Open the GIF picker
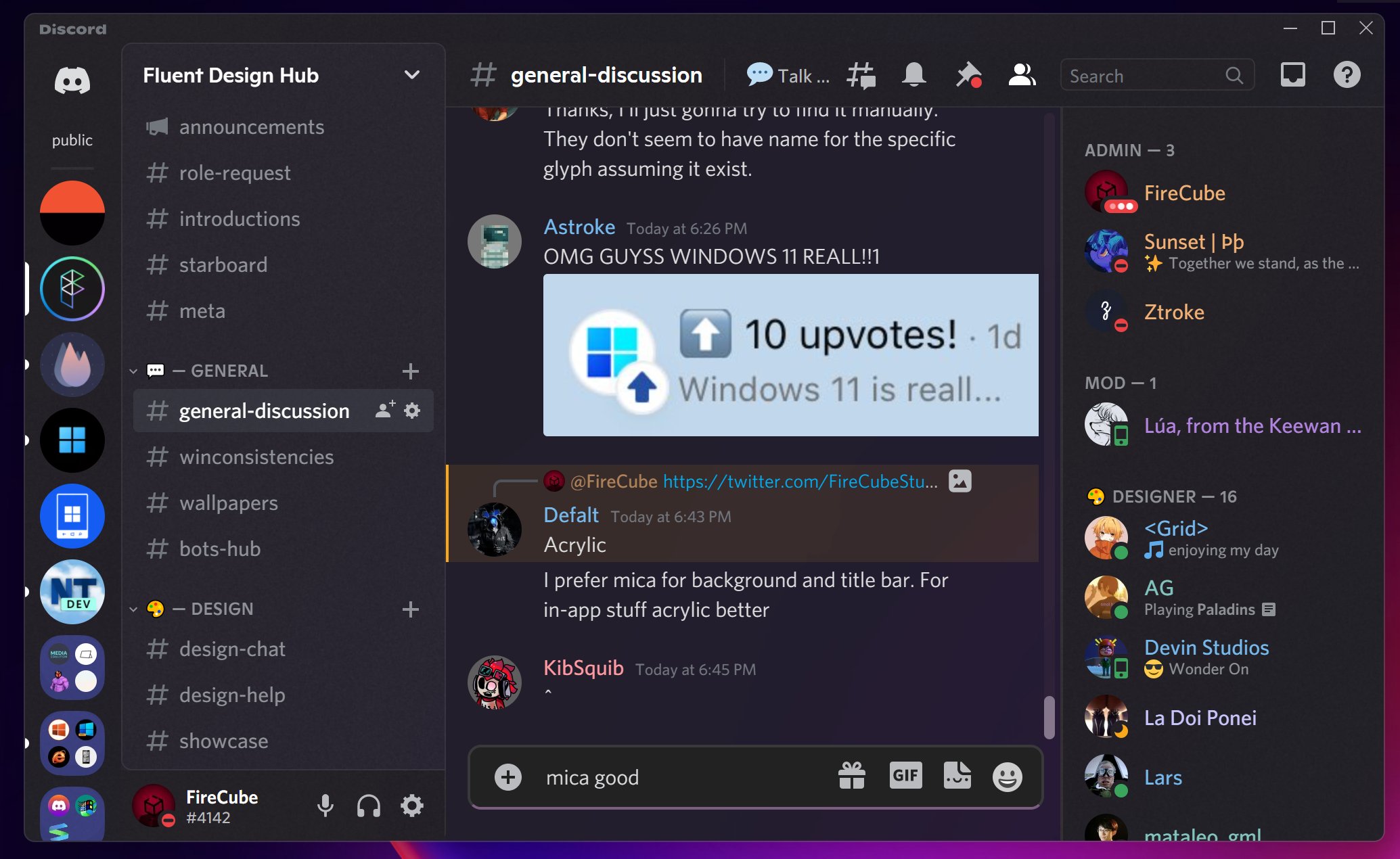1400x859 pixels. click(x=905, y=775)
